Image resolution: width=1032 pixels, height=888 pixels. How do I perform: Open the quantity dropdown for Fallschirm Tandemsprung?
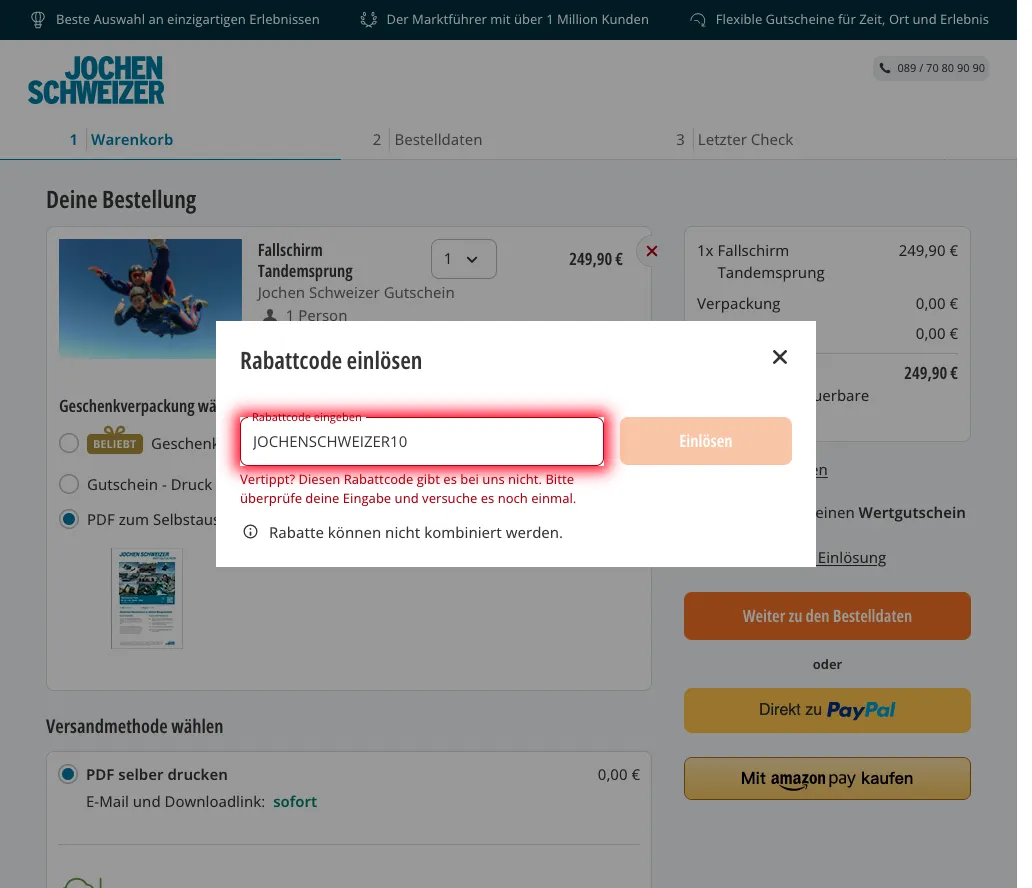point(463,259)
